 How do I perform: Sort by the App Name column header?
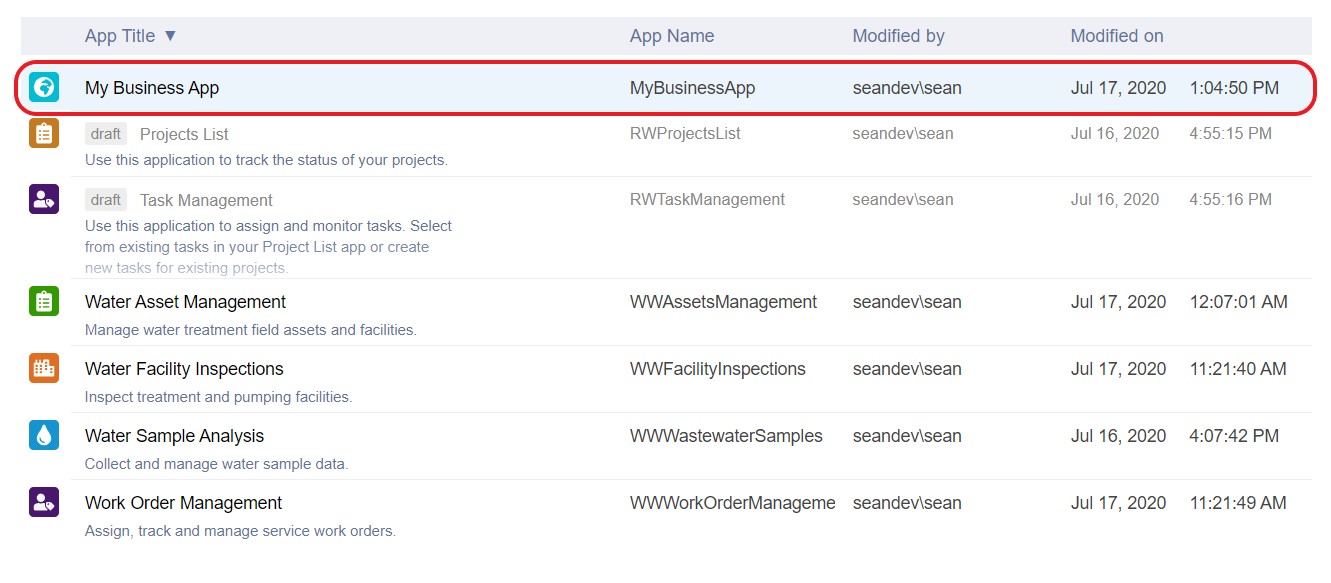point(671,36)
